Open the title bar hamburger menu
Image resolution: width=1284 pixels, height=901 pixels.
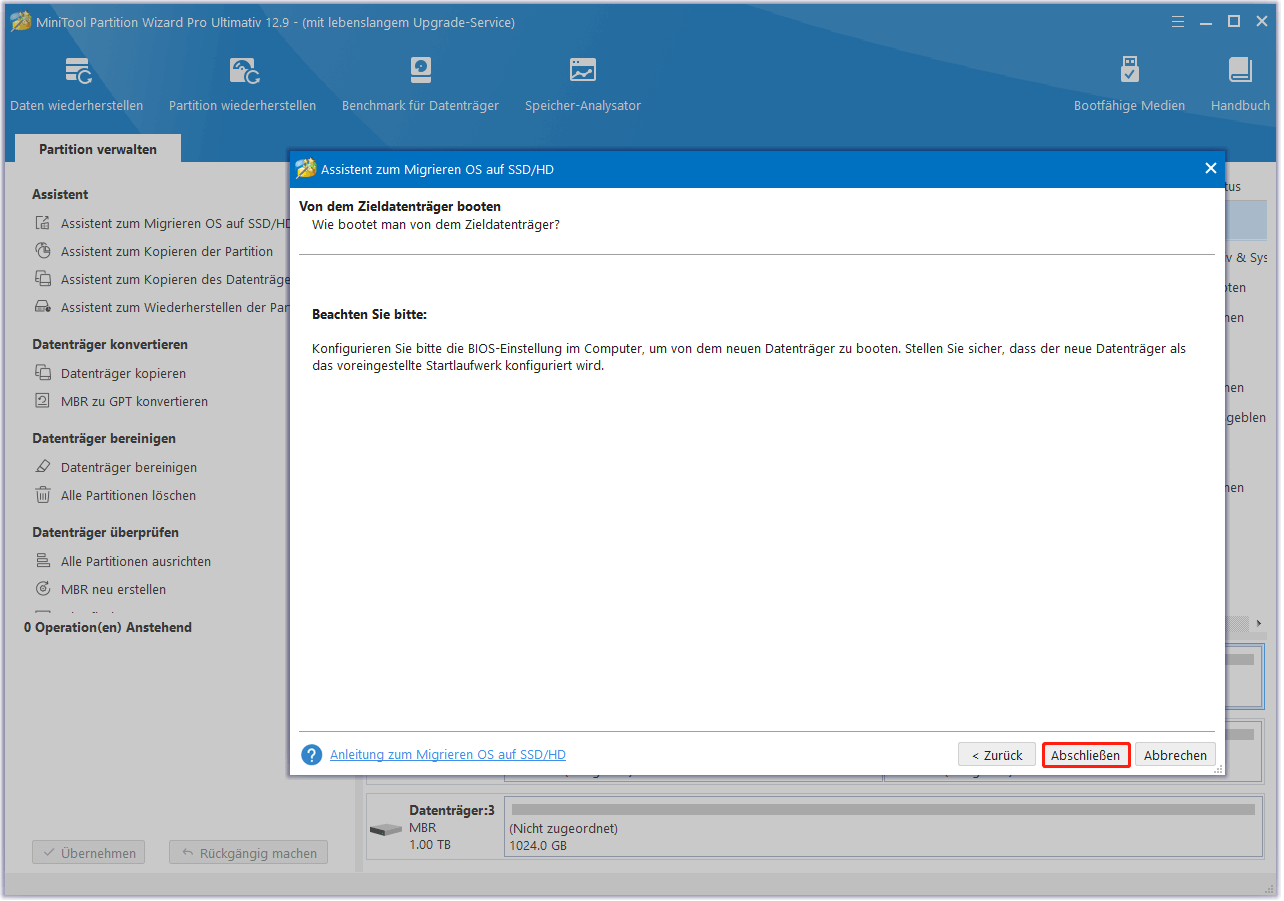pos(1178,21)
